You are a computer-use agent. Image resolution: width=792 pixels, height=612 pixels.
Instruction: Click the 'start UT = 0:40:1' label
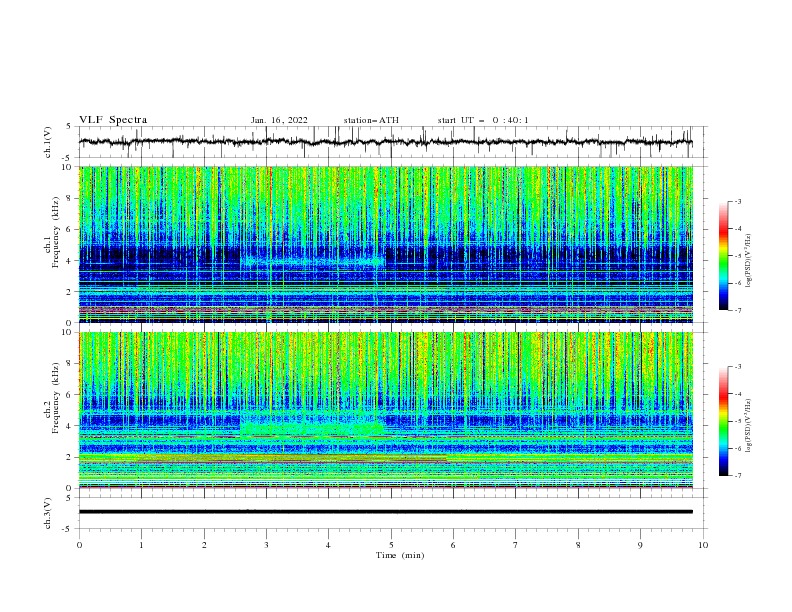[x=483, y=120]
